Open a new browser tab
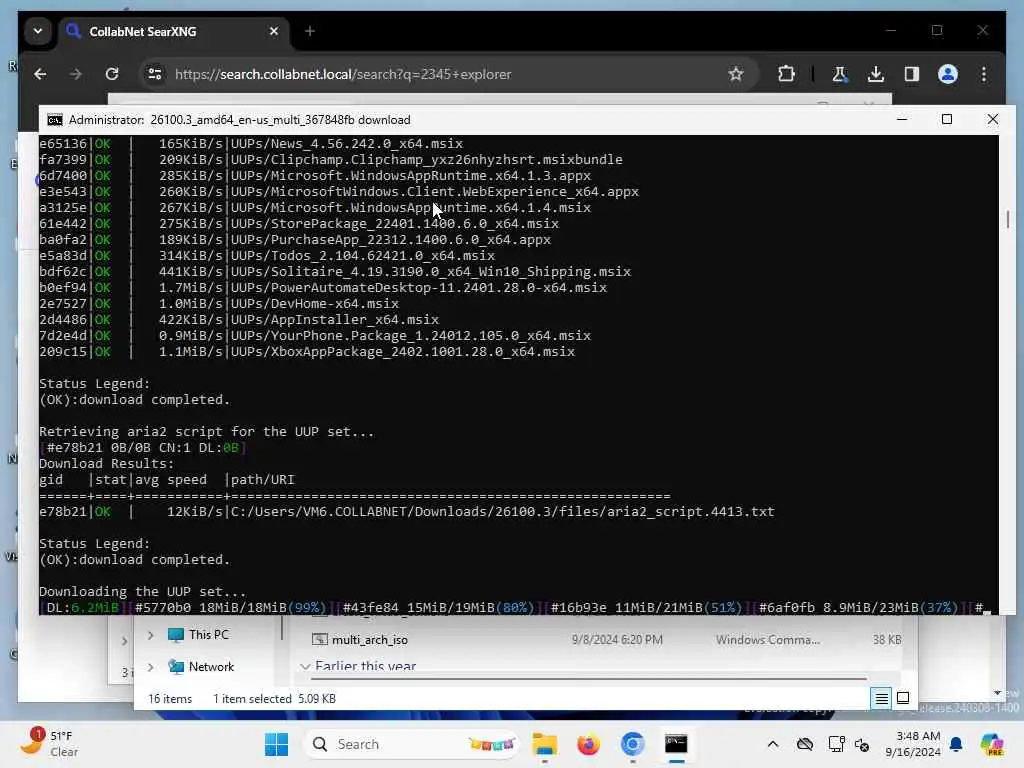Viewport: 1024px width, 768px height. point(310,31)
